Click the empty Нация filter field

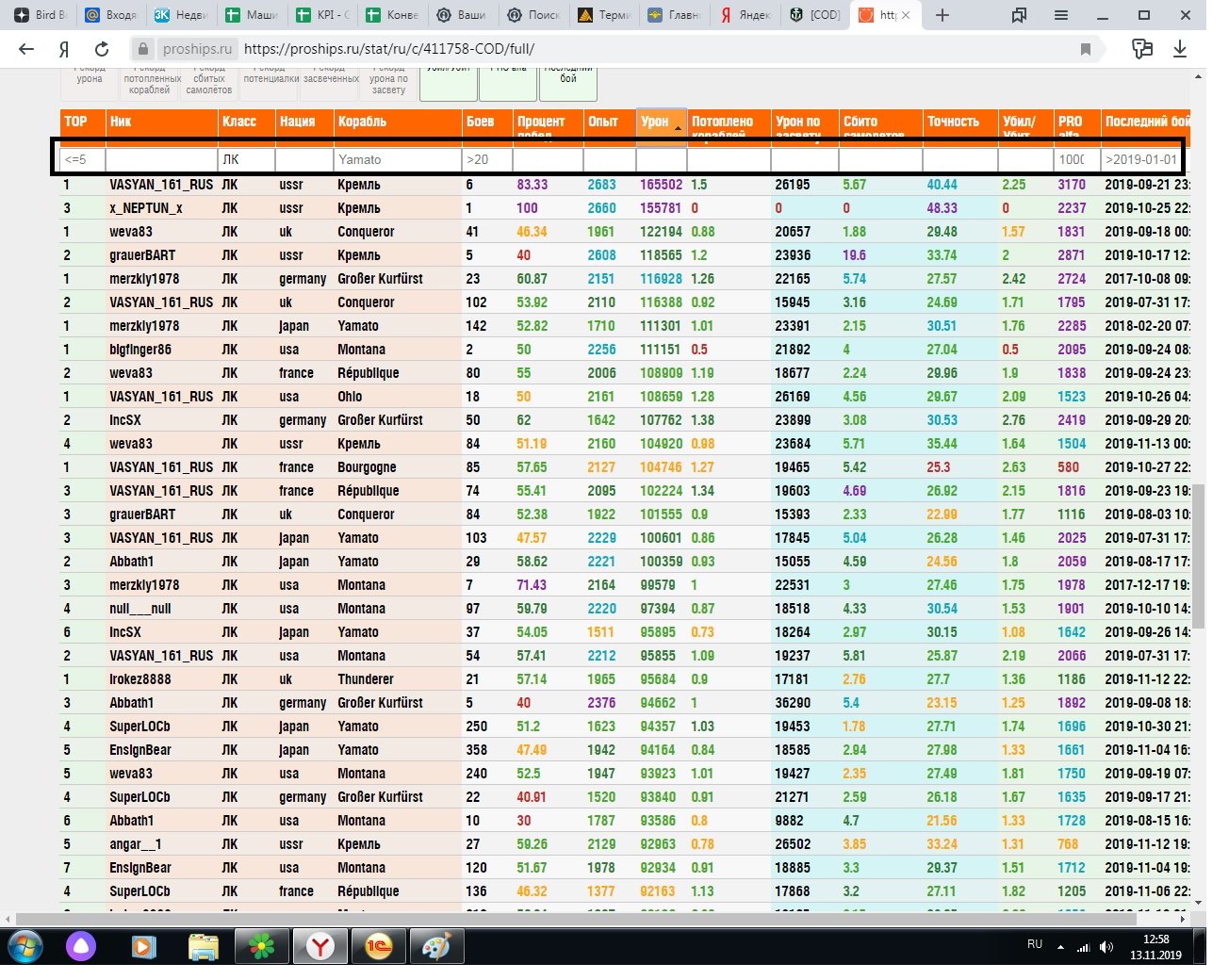pyautogui.click(x=304, y=159)
